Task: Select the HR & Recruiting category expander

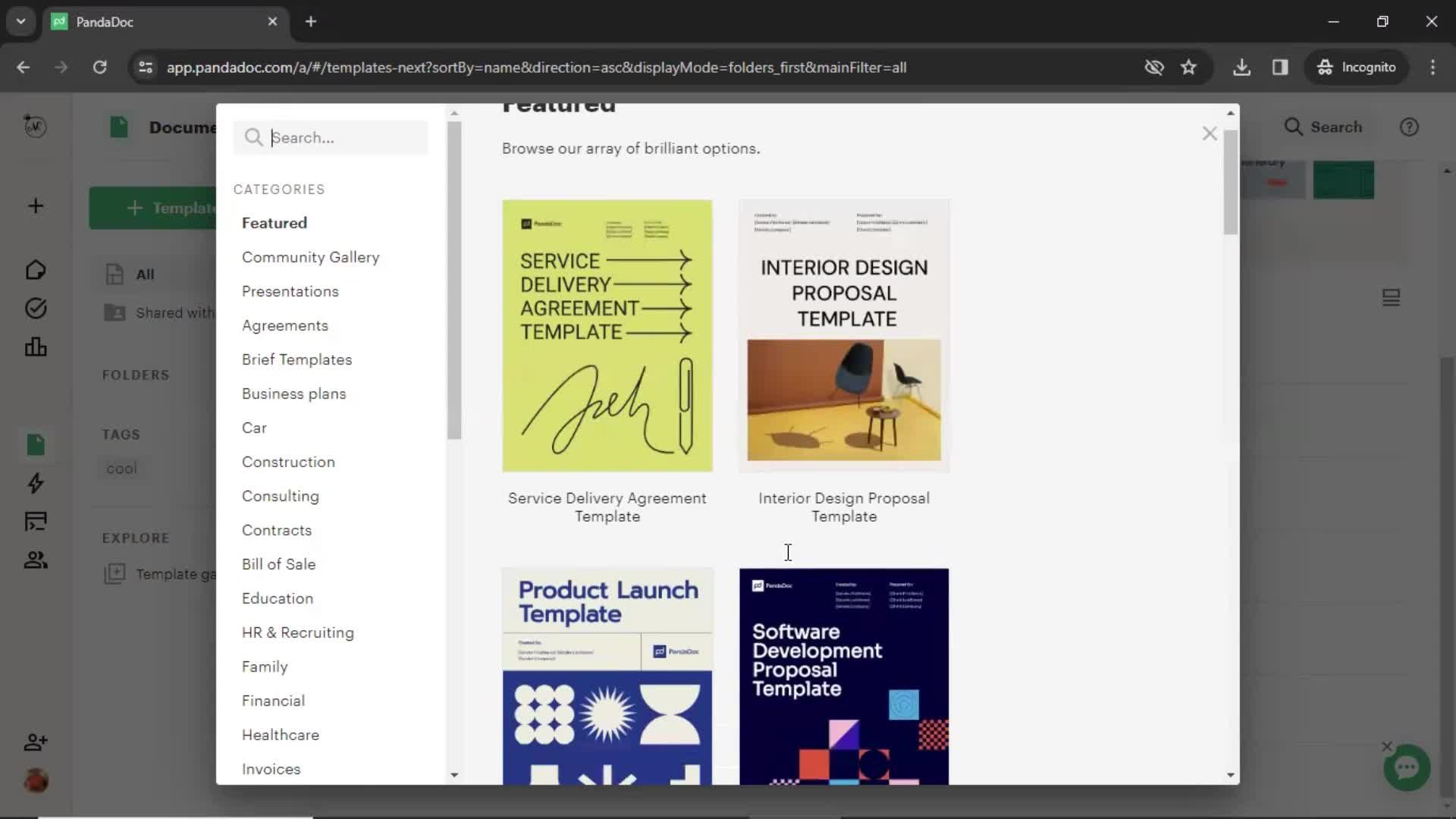Action: [297, 632]
